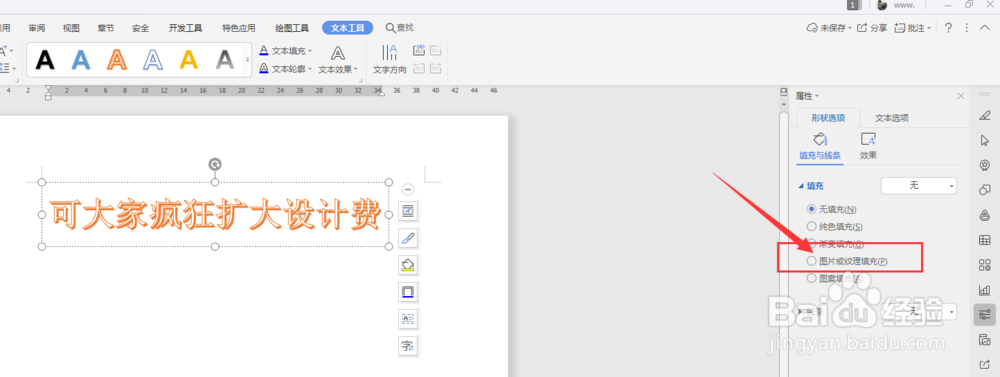
Task: Switch to the 绘图工具 tab
Action: pos(292,28)
